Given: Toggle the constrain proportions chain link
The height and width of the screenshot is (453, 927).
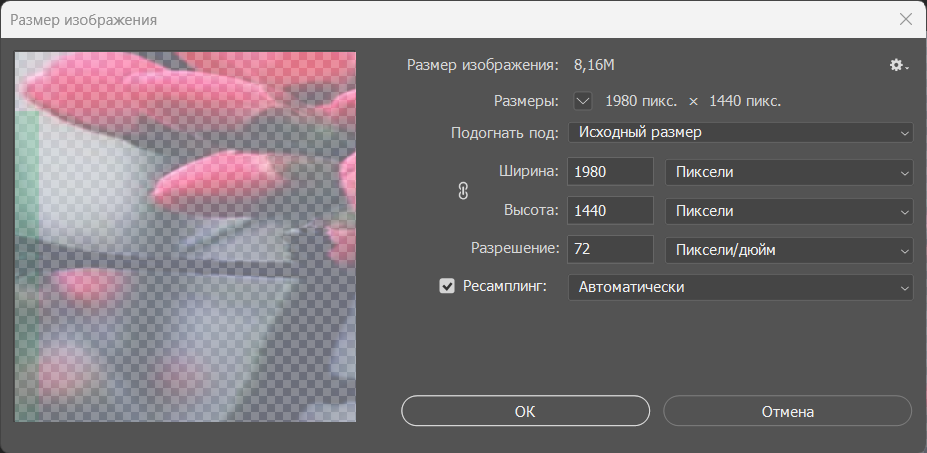Looking at the screenshot, I should point(463,191).
